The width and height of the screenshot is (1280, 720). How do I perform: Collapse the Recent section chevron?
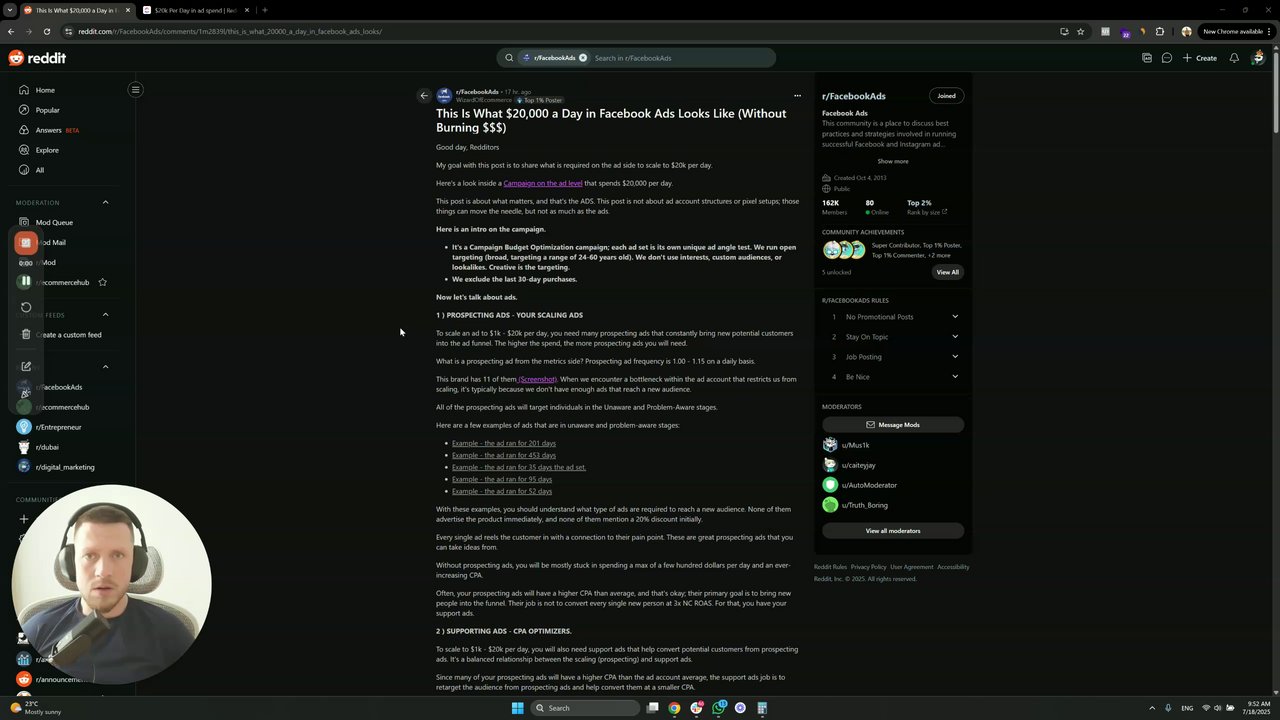coord(105,367)
